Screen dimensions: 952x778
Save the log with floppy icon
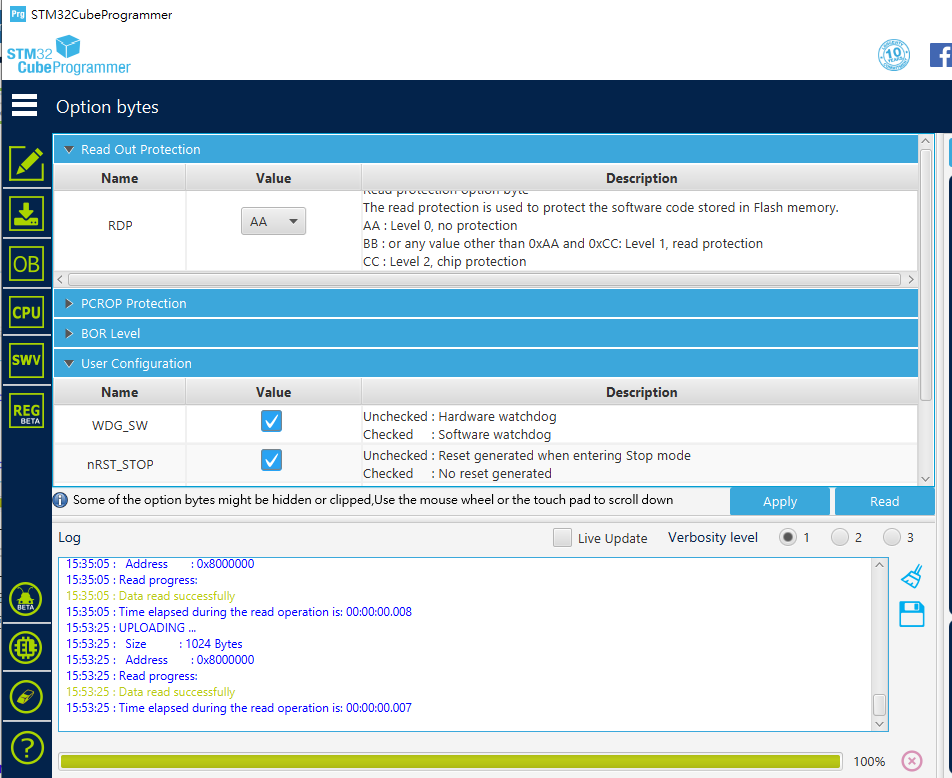(911, 614)
